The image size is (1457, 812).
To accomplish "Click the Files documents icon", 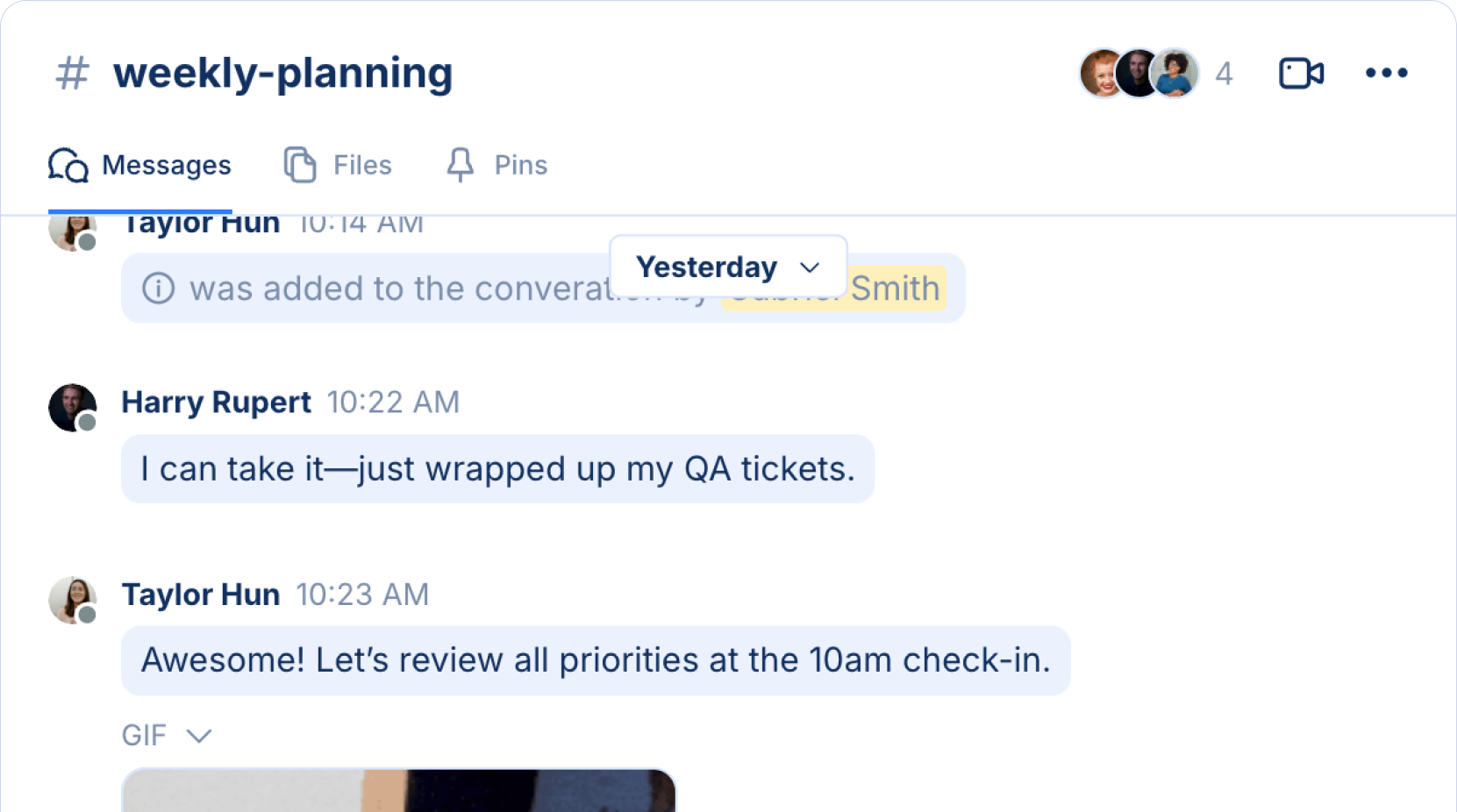I will click(300, 165).
